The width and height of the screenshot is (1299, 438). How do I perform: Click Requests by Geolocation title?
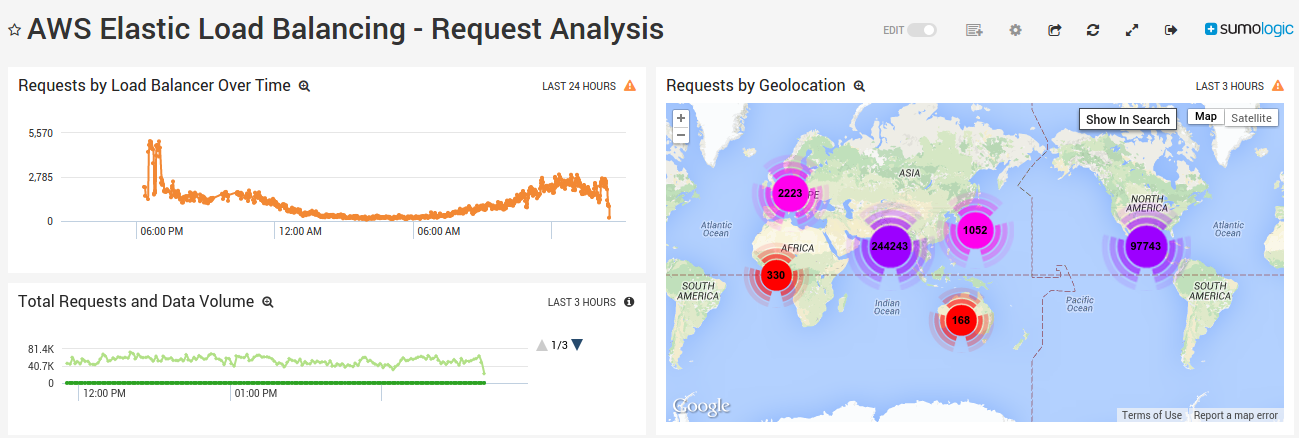[756, 86]
